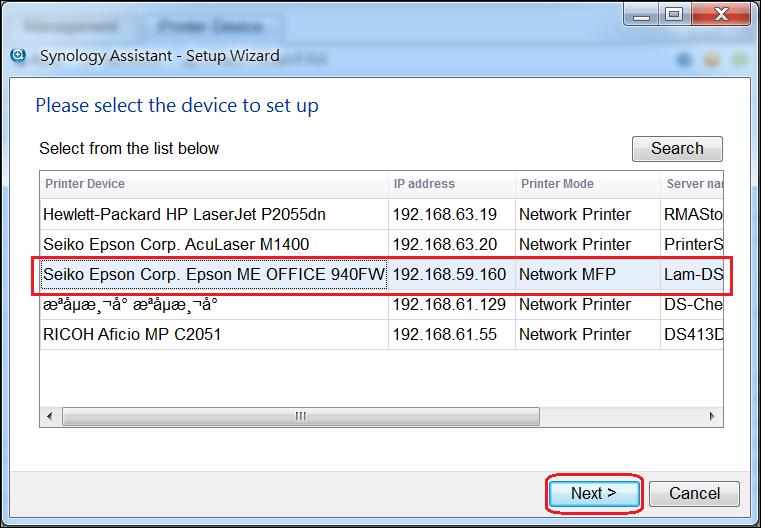Cancel the setup wizard

click(694, 493)
